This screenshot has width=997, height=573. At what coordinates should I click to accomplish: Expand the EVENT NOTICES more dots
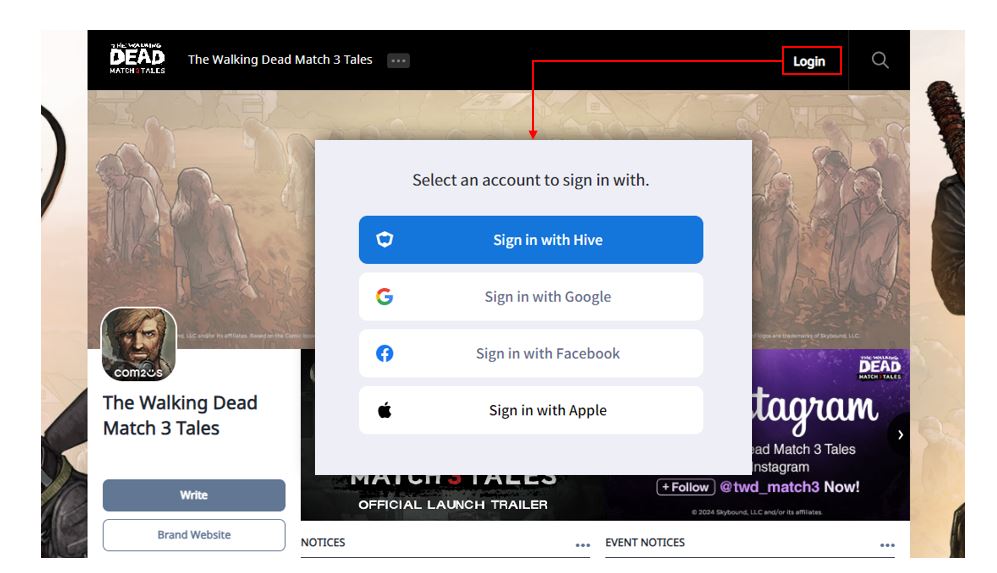click(887, 545)
